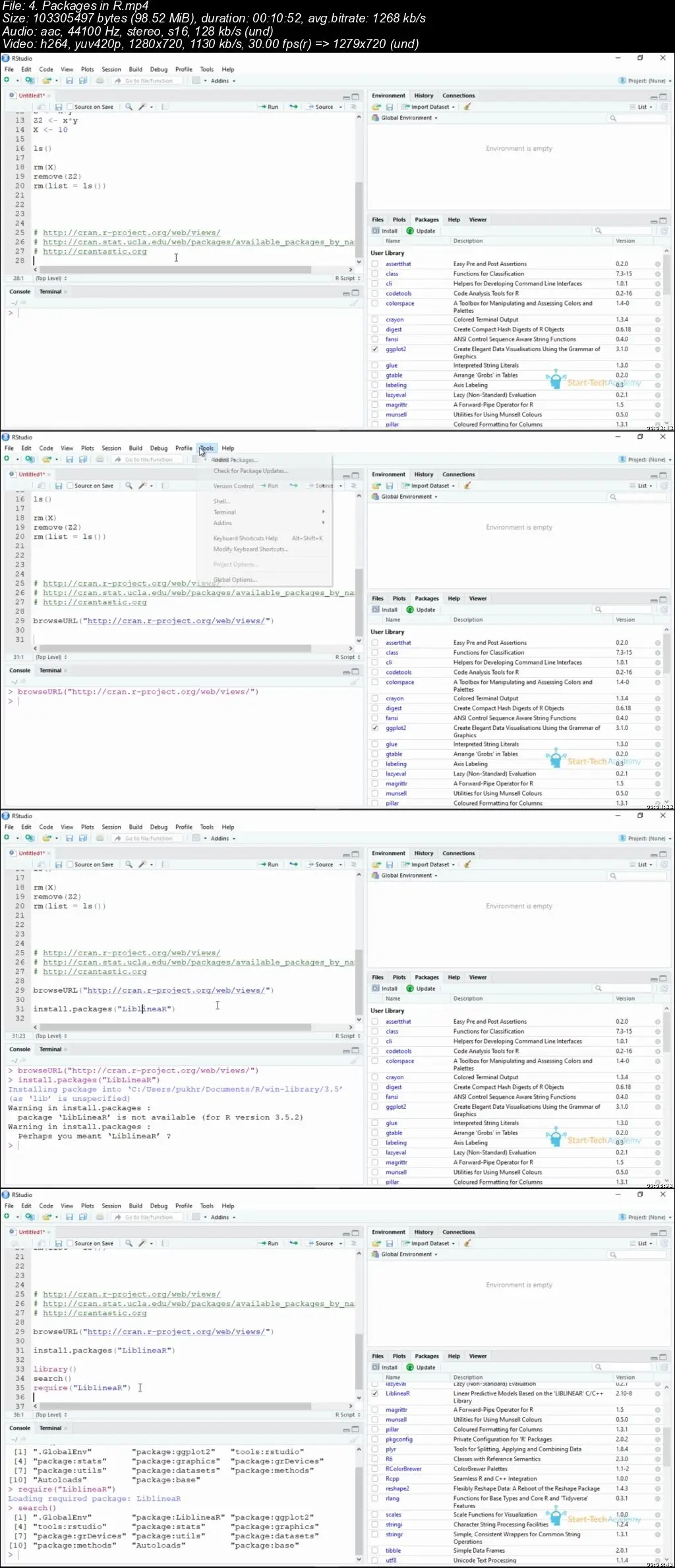
Task: Select Global Options in the Tools menu
Action: 235,580
